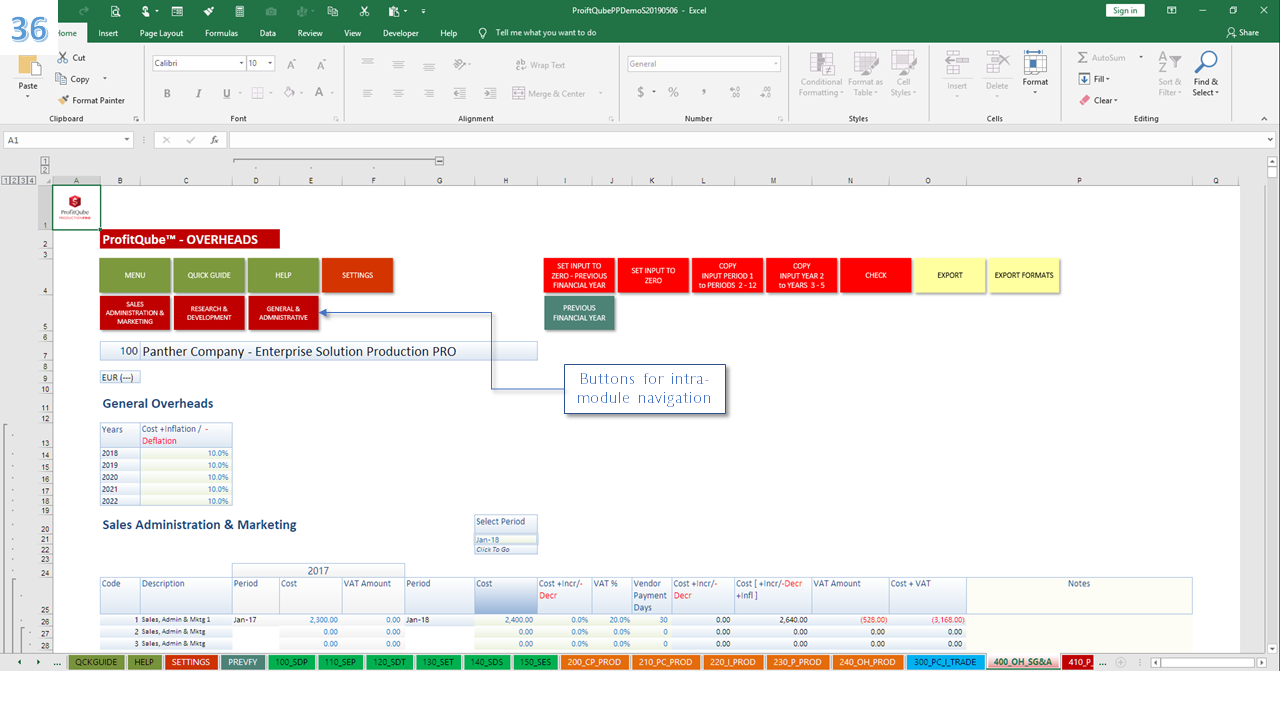The width and height of the screenshot is (1280, 720).
Task: Toggle Center horizontal alignment
Action: click(398, 93)
